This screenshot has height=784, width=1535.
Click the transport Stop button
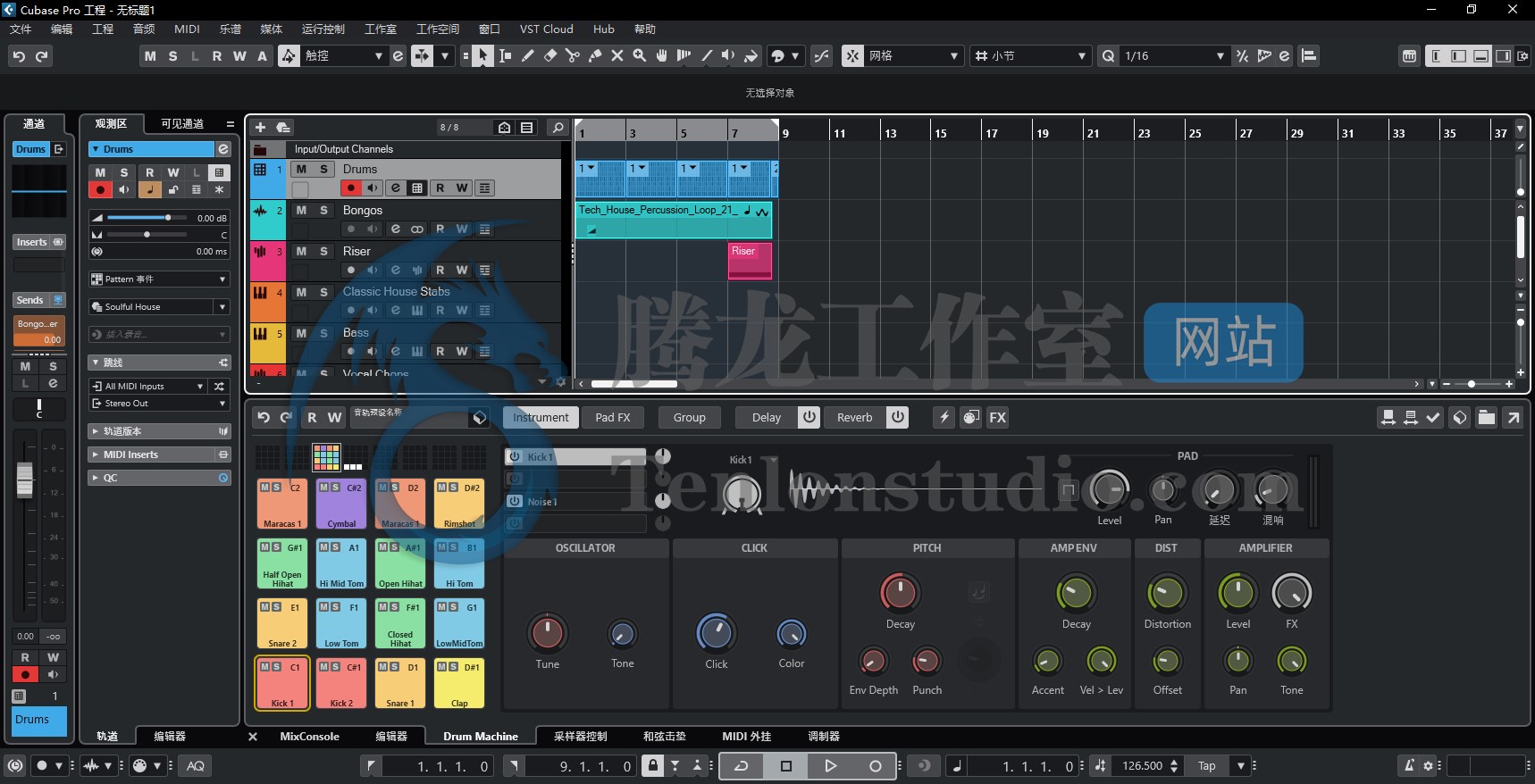pyautogui.click(x=786, y=765)
